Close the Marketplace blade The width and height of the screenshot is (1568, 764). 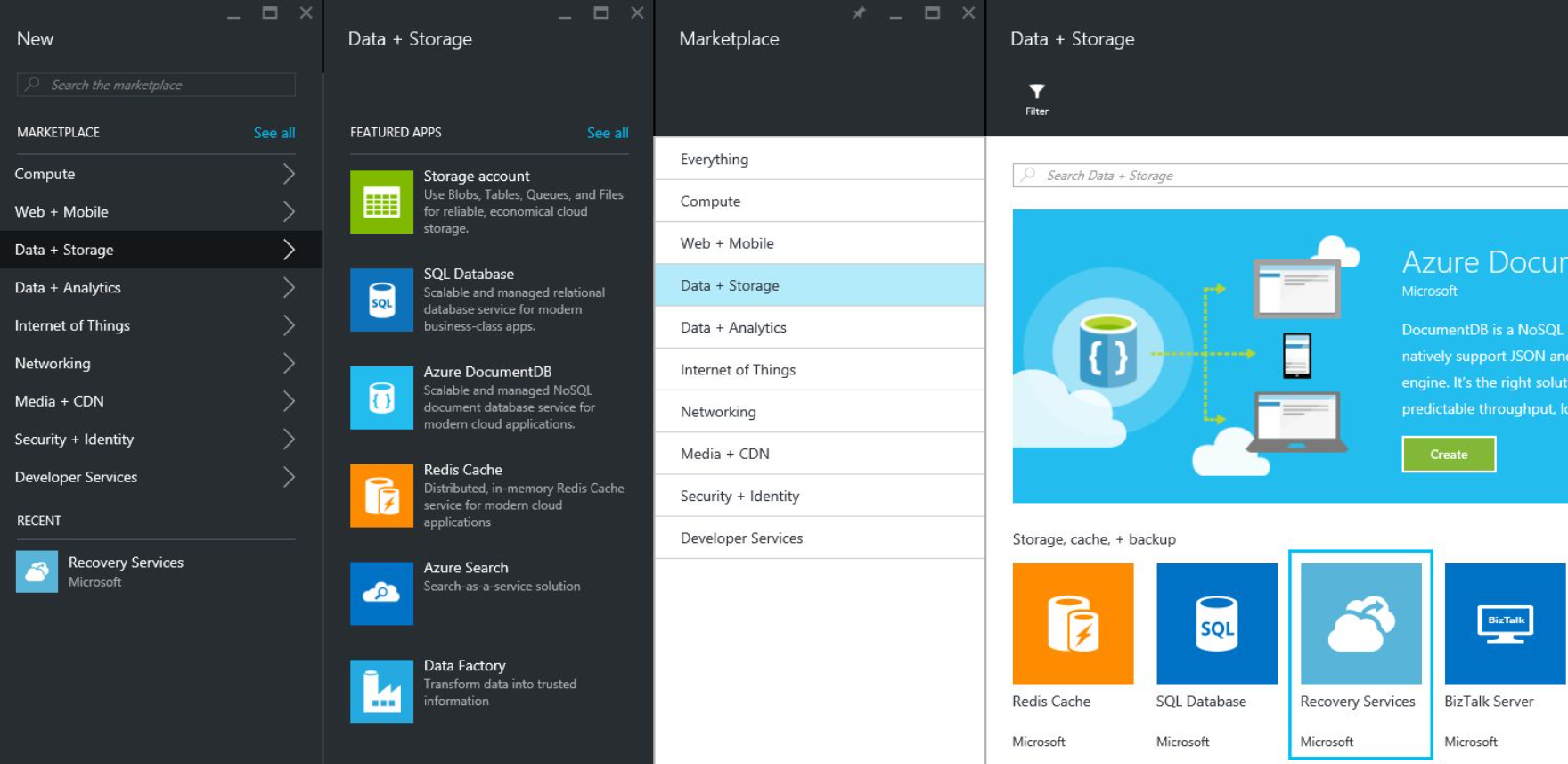pyautogui.click(x=968, y=12)
